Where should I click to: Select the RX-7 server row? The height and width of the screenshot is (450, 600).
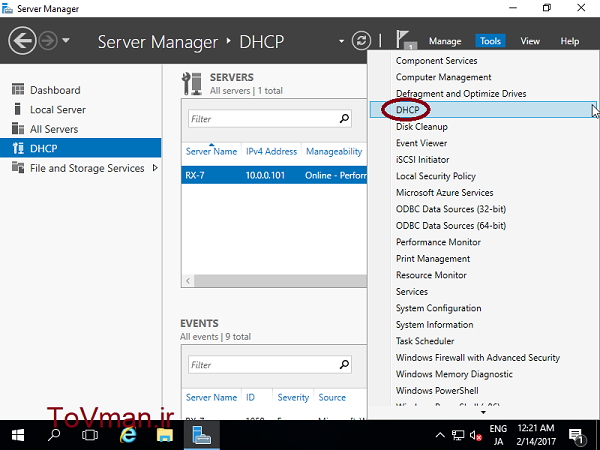coord(274,175)
